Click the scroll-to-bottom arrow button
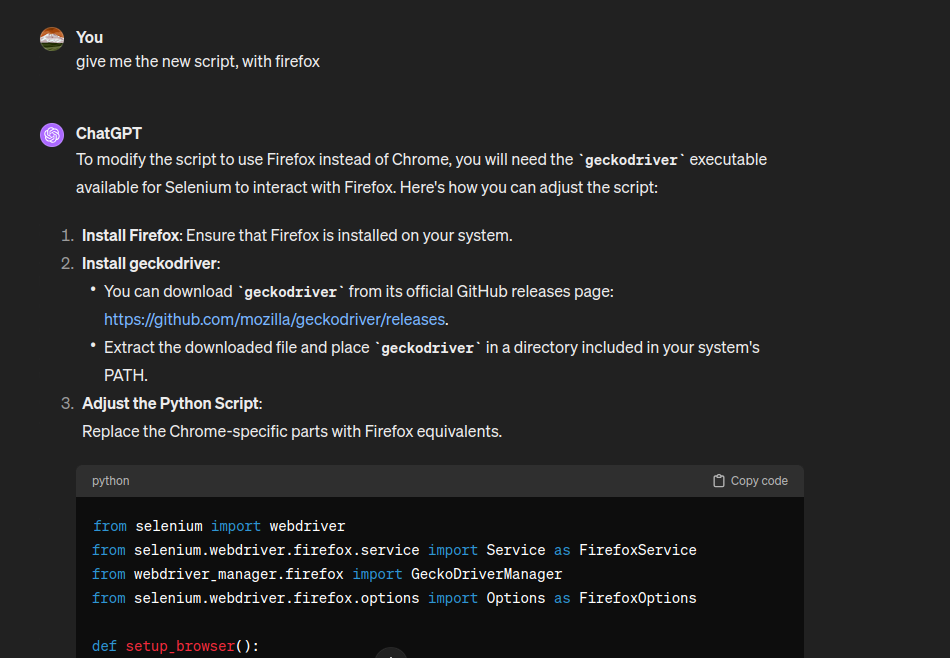Image resolution: width=950 pixels, height=658 pixels. pos(391,653)
